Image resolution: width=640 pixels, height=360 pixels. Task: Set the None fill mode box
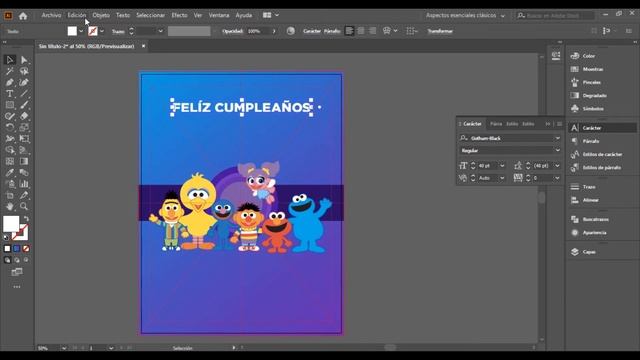click(x=26, y=249)
